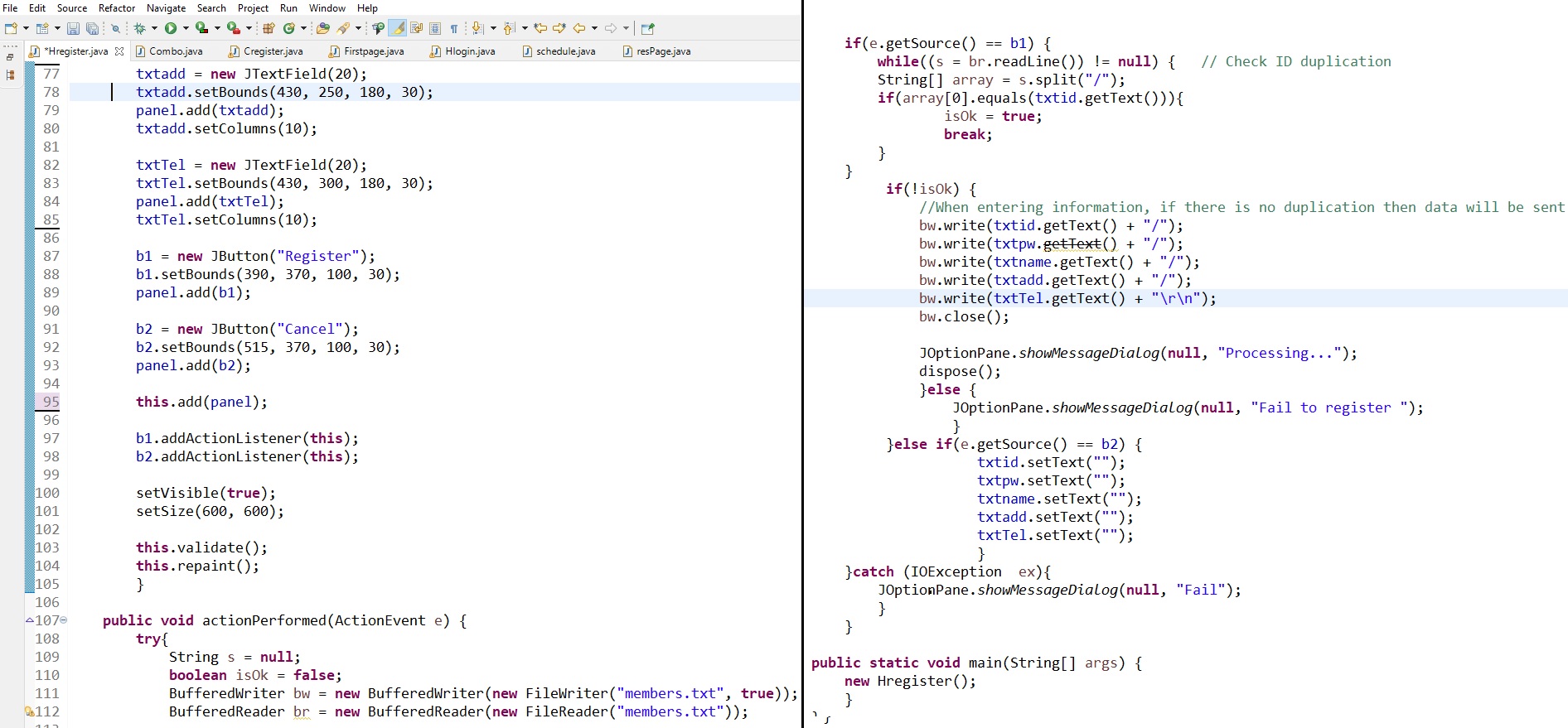Click the skip breakpoints icon
1568x728 pixels.
[x=116, y=28]
